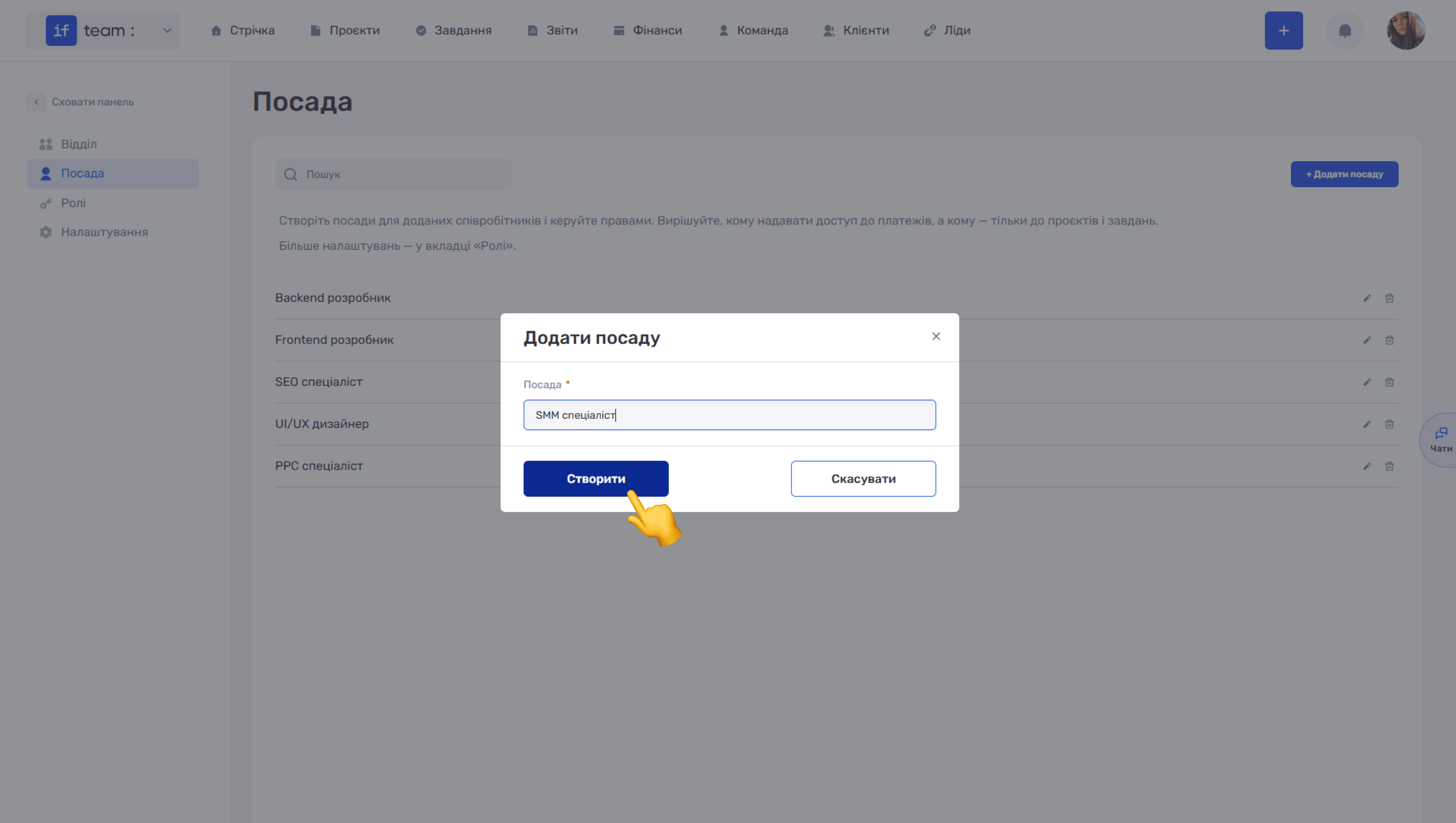1456x823 pixels.
Task: Click the SEO спеціаліст row text
Action: point(318,382)
